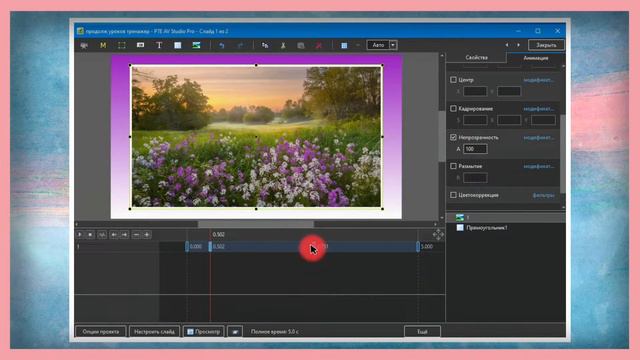Click the Undo arrow icon
The height and width of the screenshot is (360, 640).
pyautogui.click(x=222, y=45)
